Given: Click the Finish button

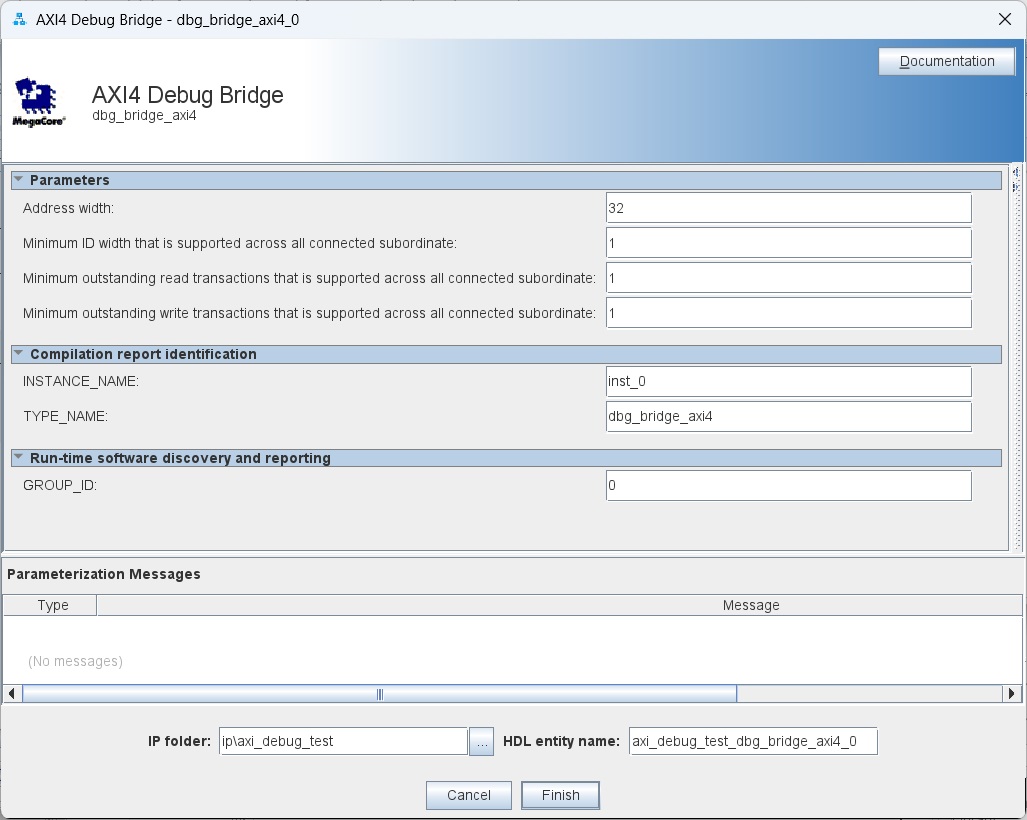Looking at the screenshot, I should pyautogui.click(x=560, y=795).
